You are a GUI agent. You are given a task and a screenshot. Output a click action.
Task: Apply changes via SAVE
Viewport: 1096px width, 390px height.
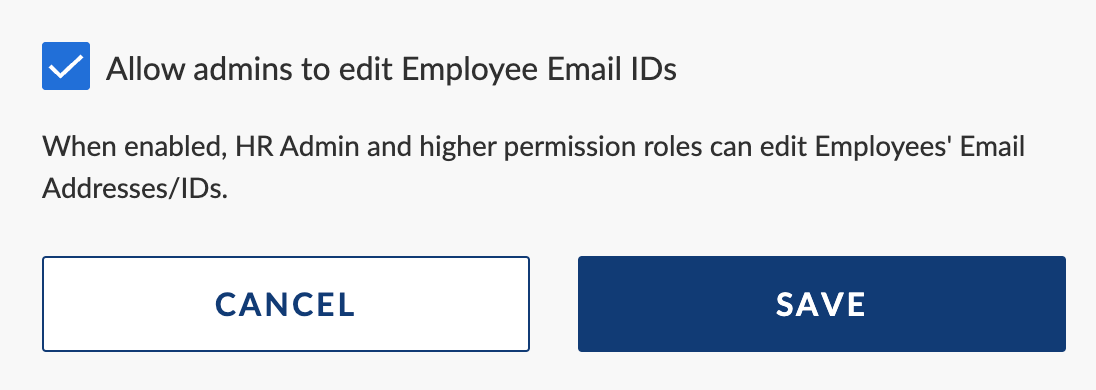pos(821,304)
